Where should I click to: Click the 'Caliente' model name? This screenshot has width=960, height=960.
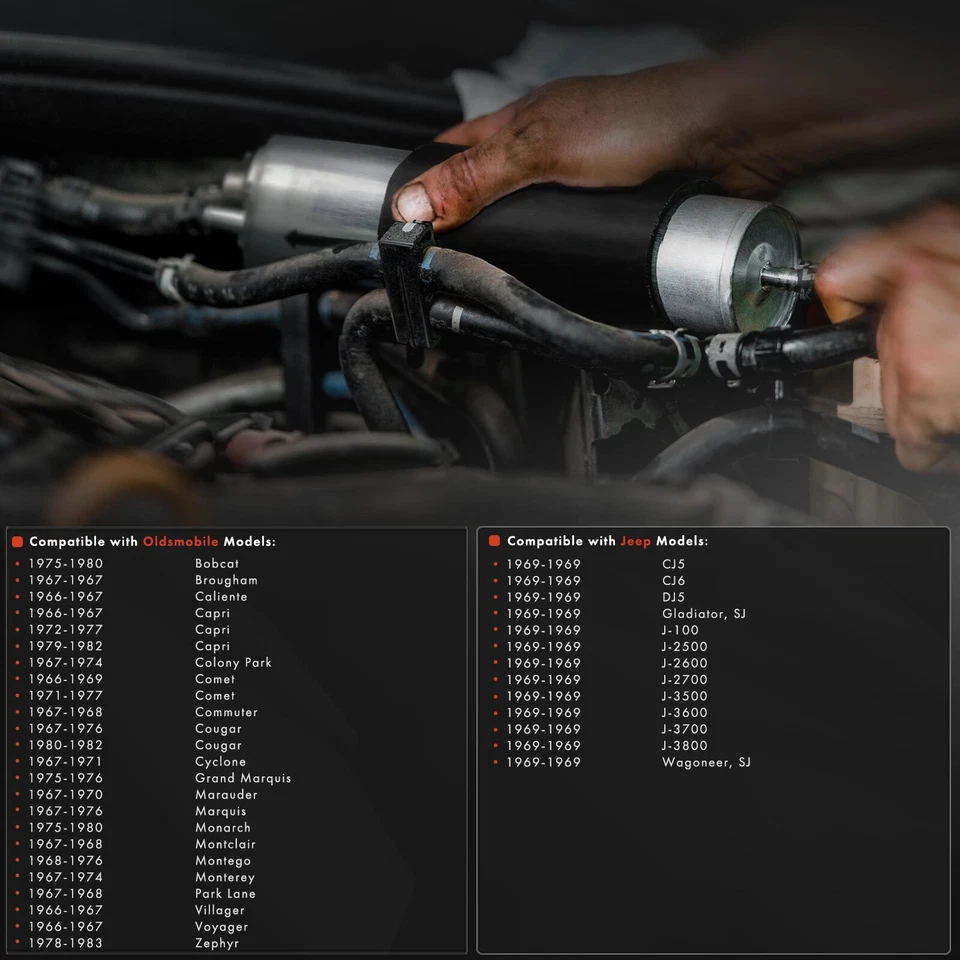tap(221, 596)
